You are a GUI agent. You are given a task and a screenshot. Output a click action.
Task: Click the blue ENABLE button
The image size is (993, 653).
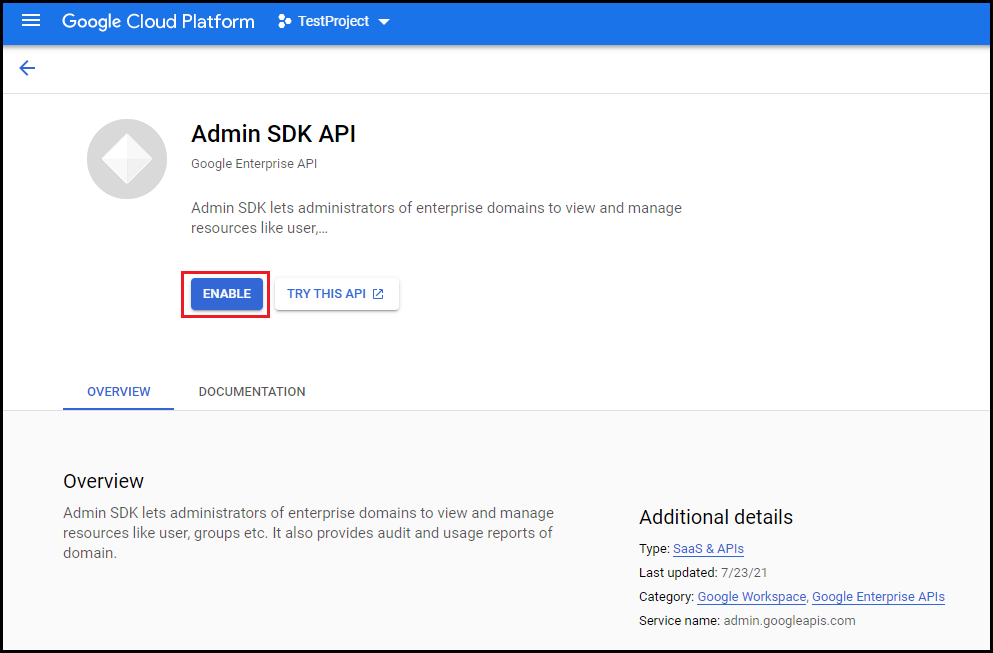coord(227,294)
